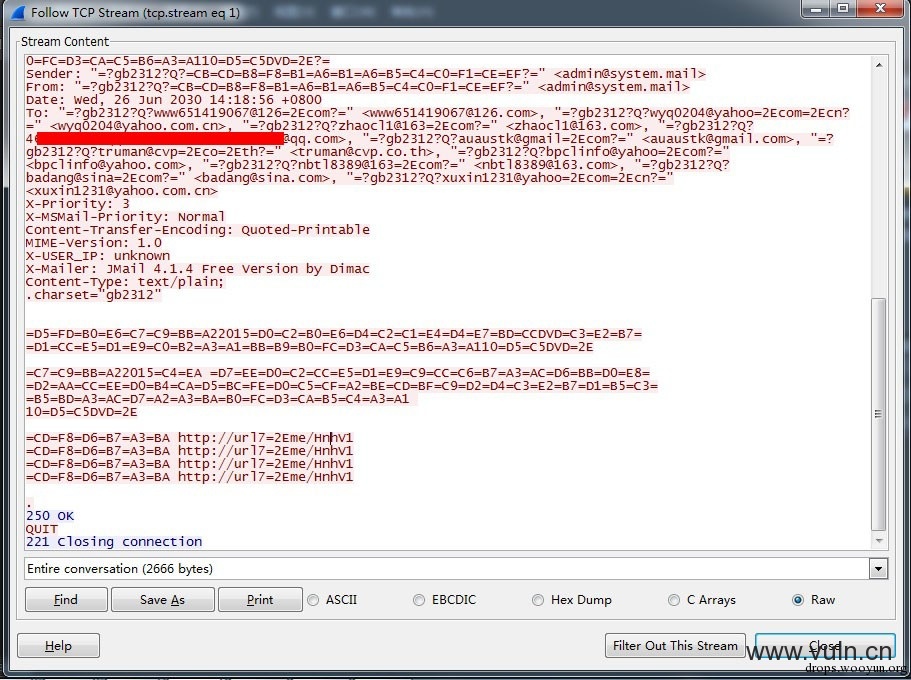Select the Raw radio option
The height and width of the screenshot is (680, 911).
pos(798,600)
